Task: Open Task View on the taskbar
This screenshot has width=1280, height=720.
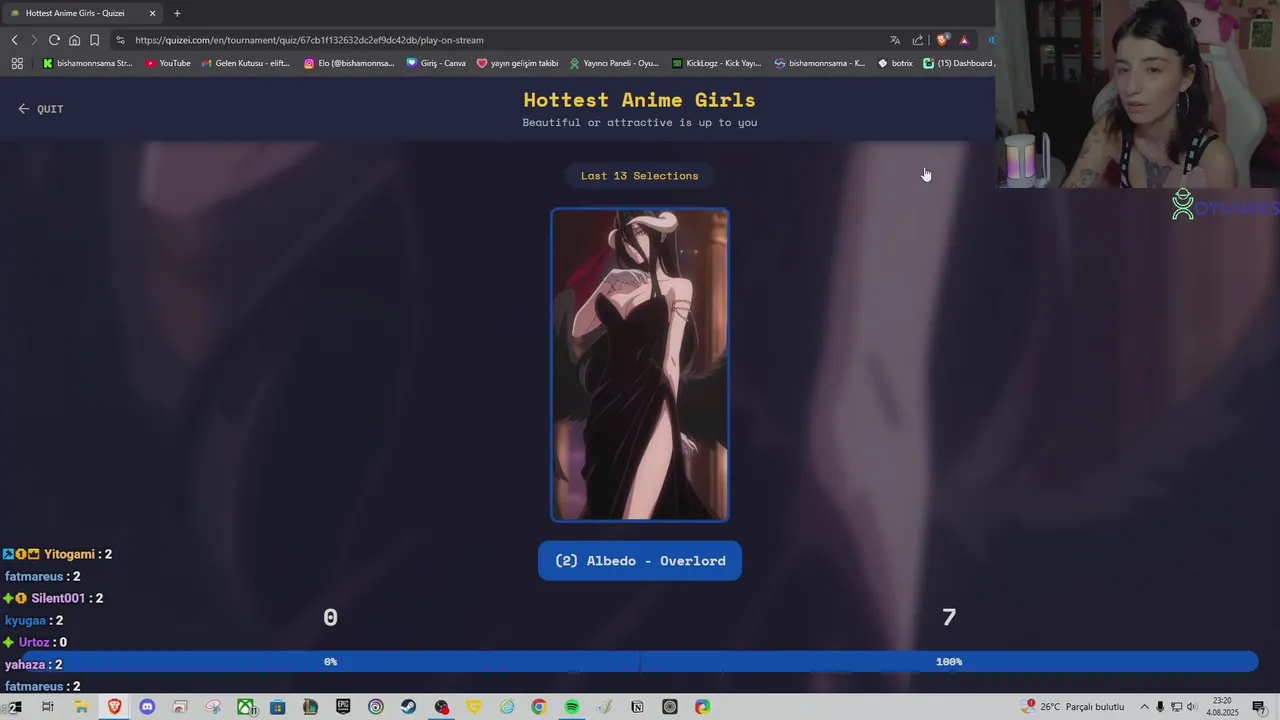Action: coord(47,707)
